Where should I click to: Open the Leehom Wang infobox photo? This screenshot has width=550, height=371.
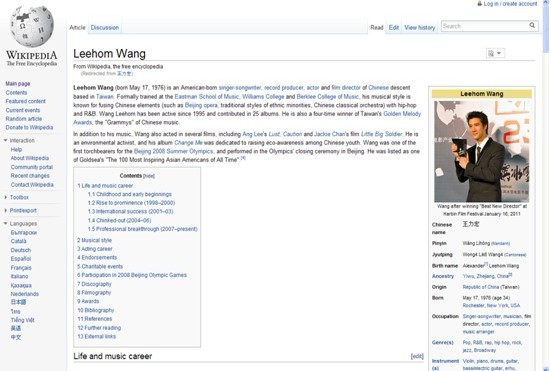pyautogui.click(x=482, y=151)
